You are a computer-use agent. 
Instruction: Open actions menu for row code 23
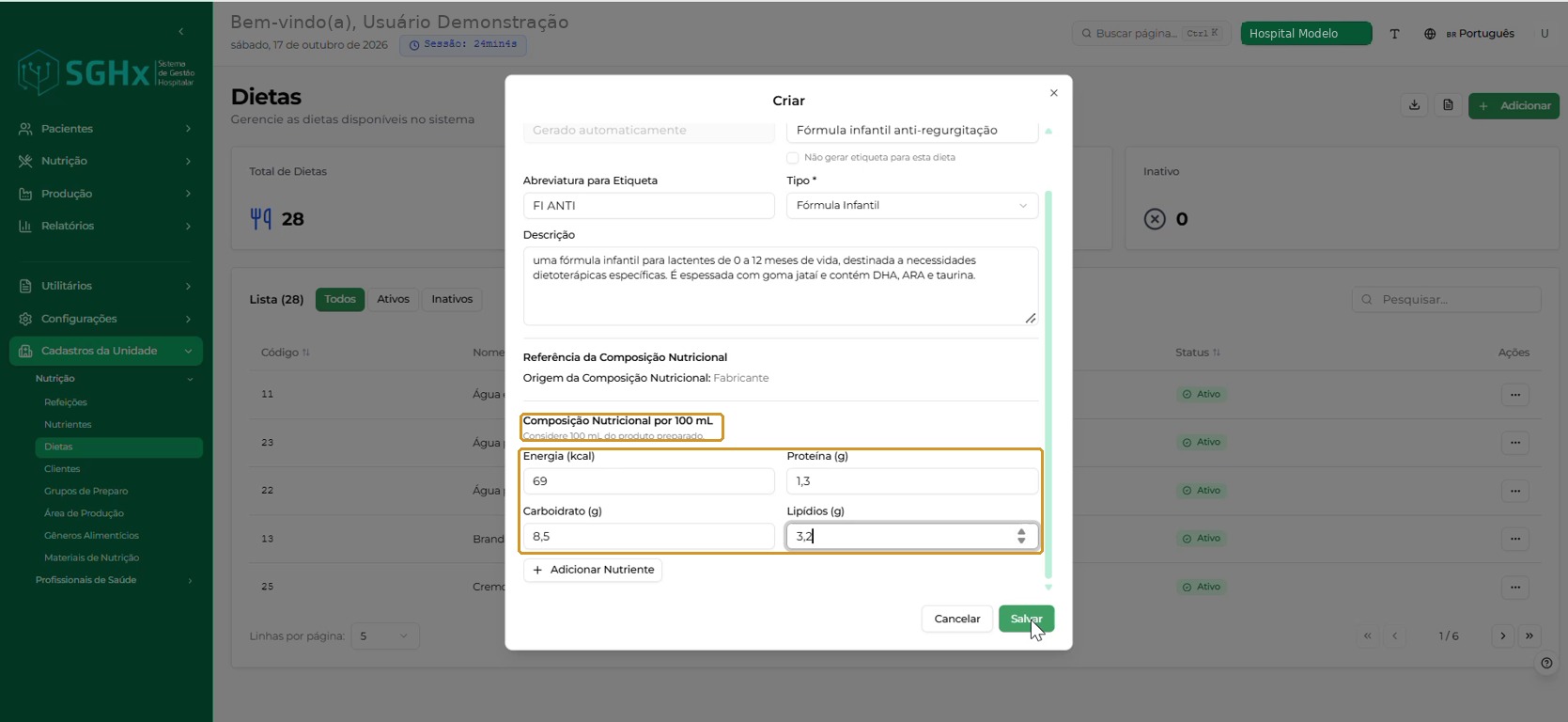tap(1515, 443)
